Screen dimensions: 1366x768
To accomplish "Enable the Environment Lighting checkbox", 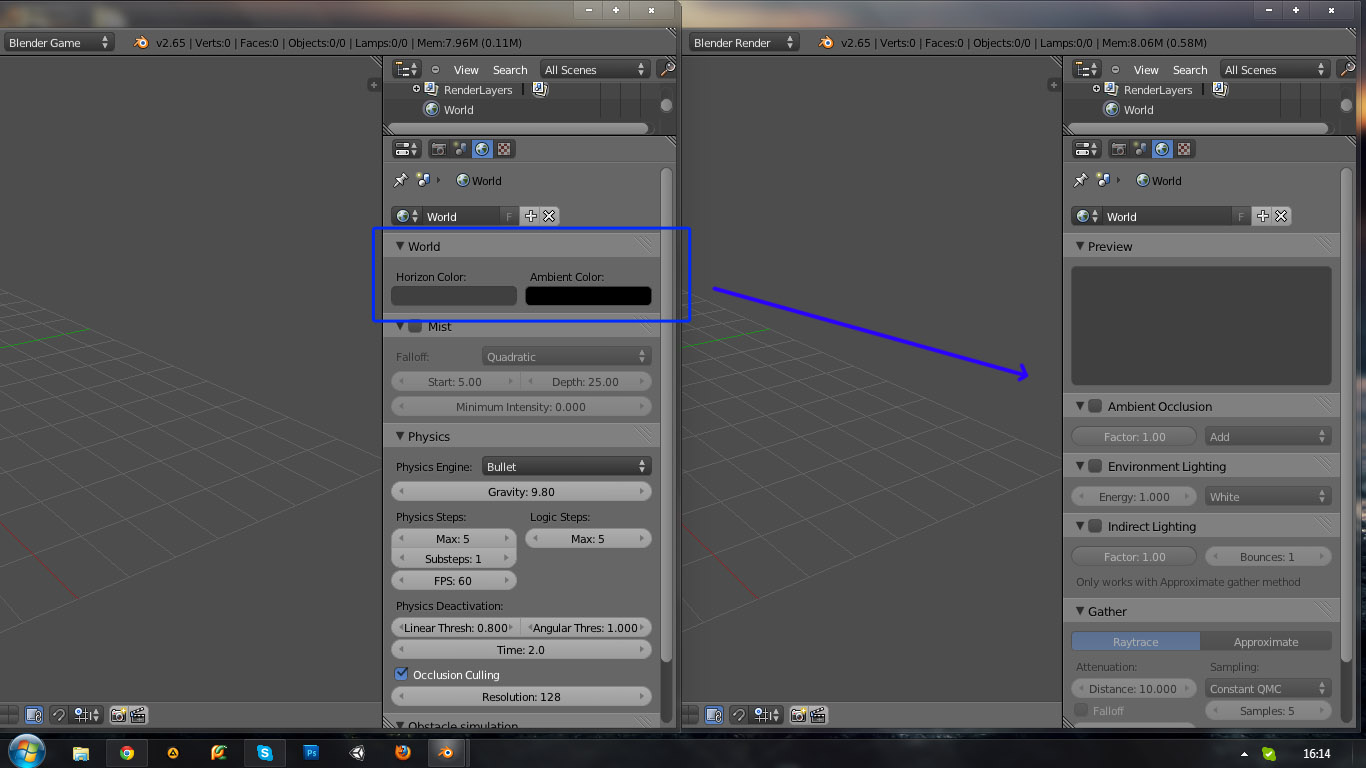I will [x=1092, y=466].
